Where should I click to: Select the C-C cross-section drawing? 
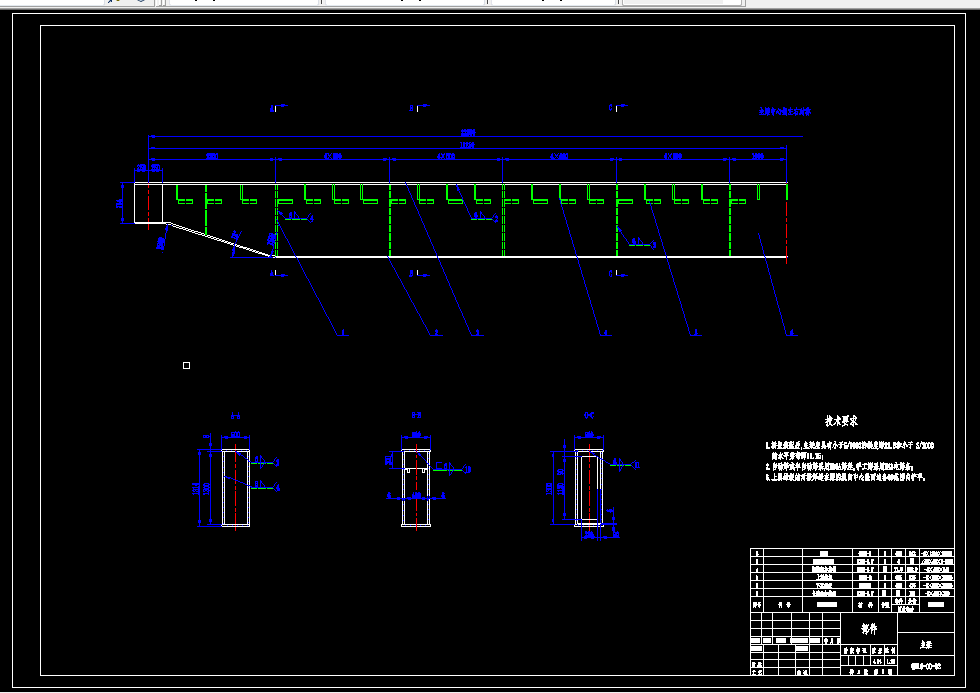[589, 487]
